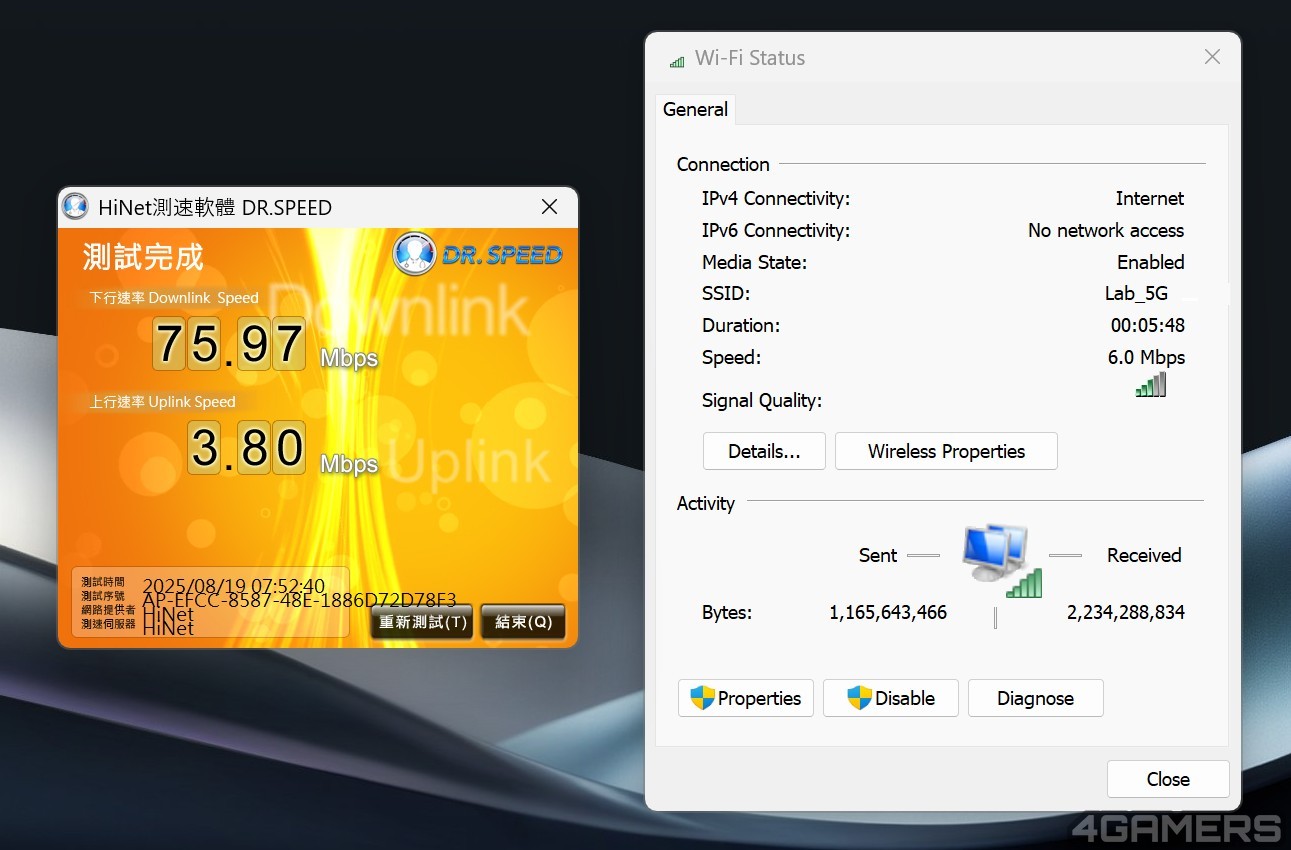Click the 下行速率 Downlink Speed label

(174, 297)
